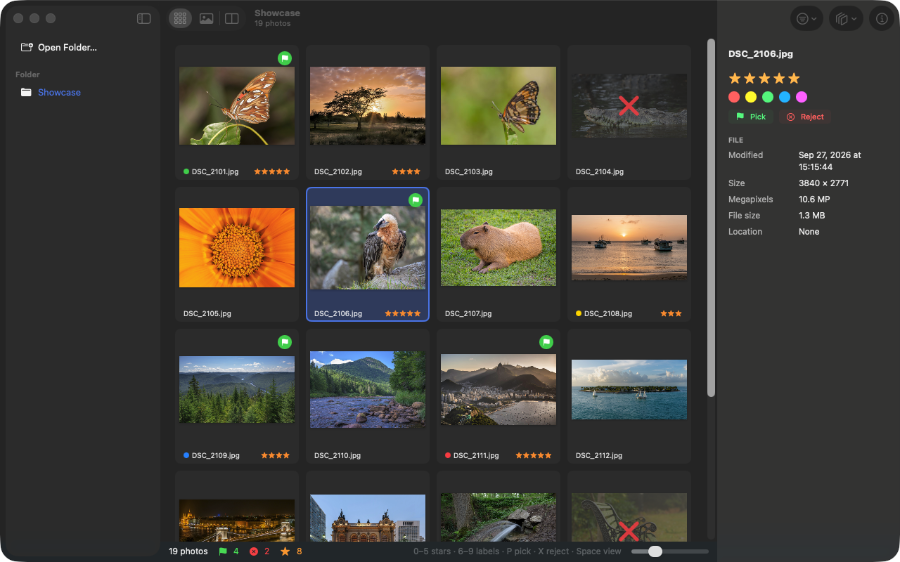This screenshot has height=562, width=900.
Task: Click the Pick button in inspector
Action: [x=751, y=117]
